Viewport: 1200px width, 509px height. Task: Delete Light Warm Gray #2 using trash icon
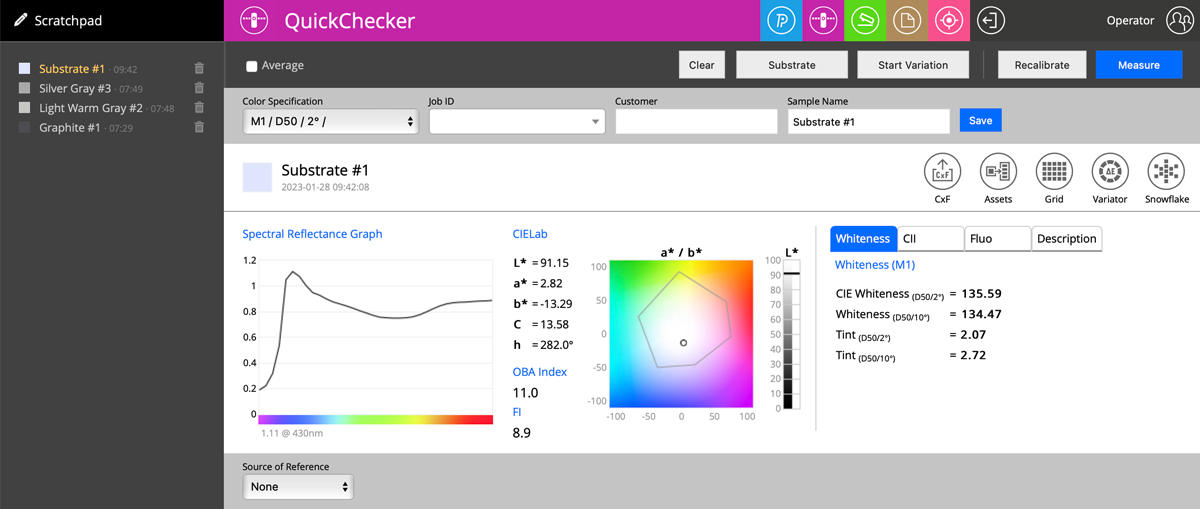pos(199,108)
